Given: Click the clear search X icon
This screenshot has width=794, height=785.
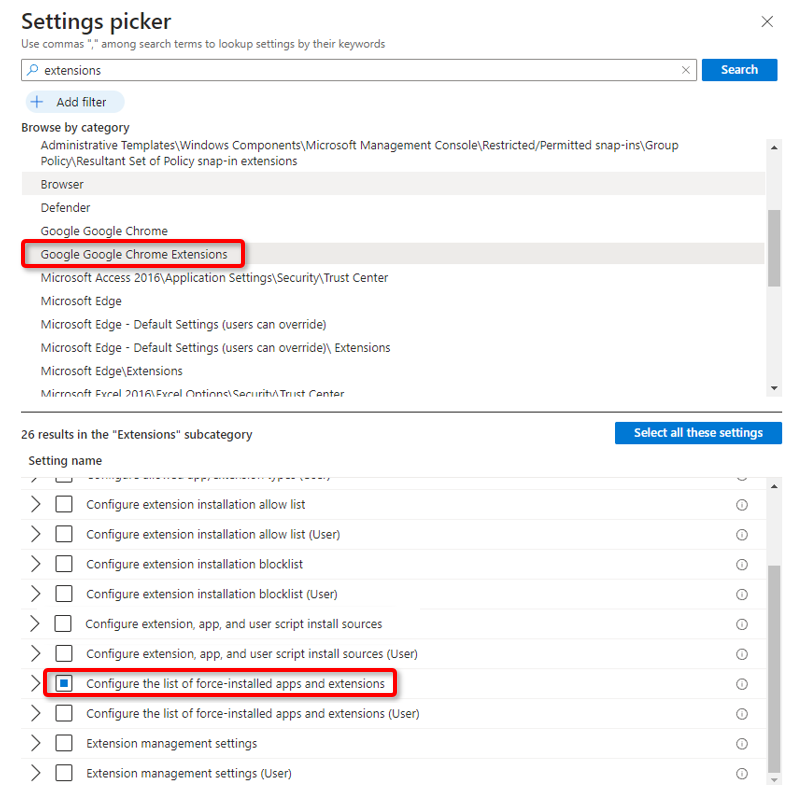Looking at the screenshot, I should pos(686,70).
